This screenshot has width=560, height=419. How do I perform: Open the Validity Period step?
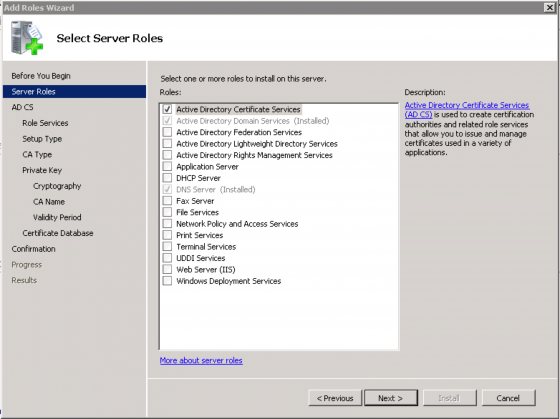57,217
